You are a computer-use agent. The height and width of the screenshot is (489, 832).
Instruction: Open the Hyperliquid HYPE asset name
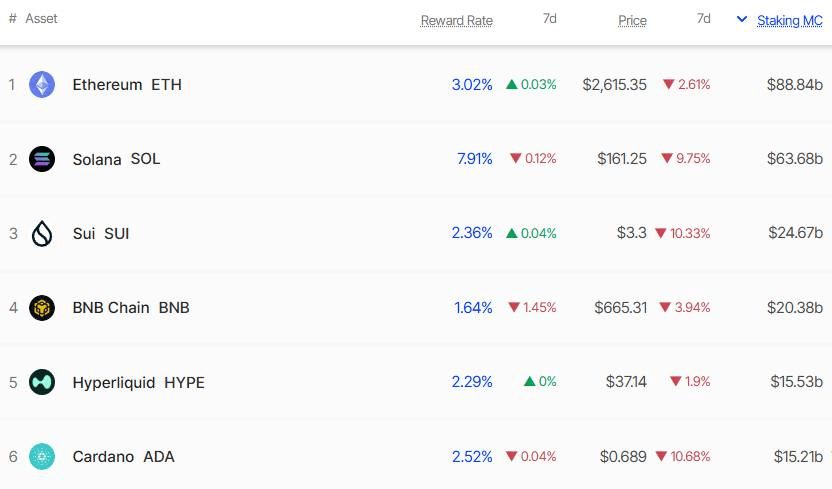click(138, 382)
